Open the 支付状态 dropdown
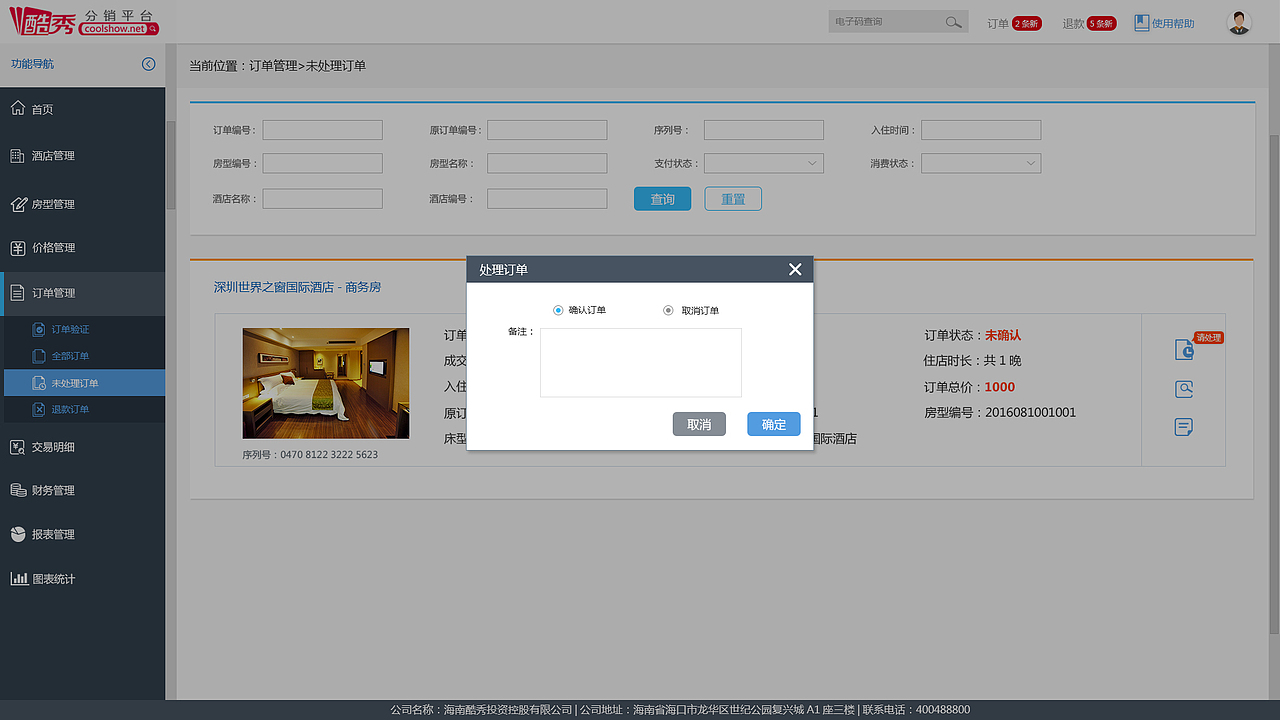Image resolution: width=1280 pixels, height=720 pixels. coord(763,163)
